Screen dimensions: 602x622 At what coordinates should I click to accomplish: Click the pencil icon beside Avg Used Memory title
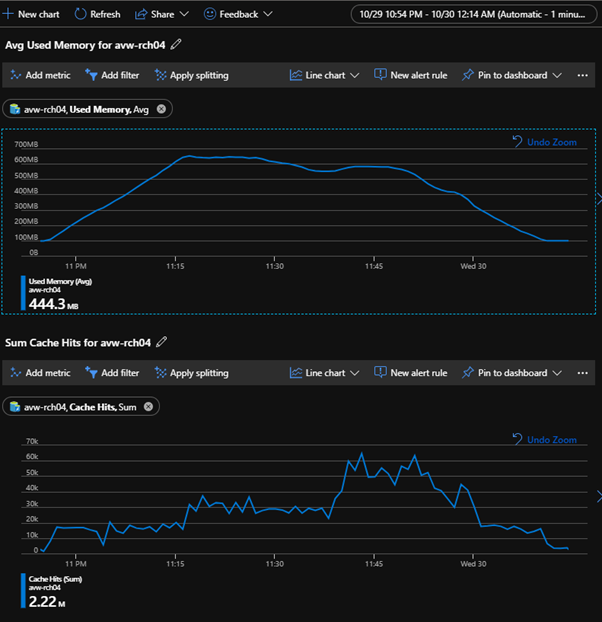[x=177, y=44]
